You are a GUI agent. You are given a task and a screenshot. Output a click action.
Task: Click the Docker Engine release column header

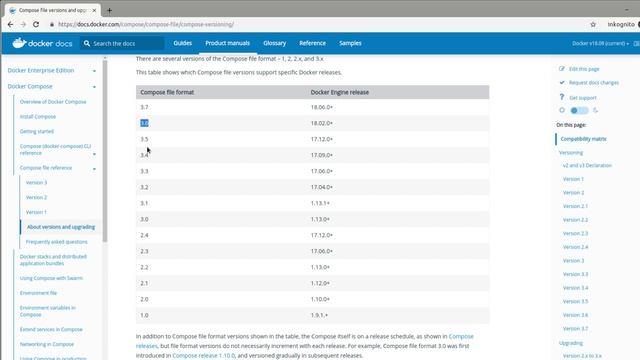(x=340, y=92)
